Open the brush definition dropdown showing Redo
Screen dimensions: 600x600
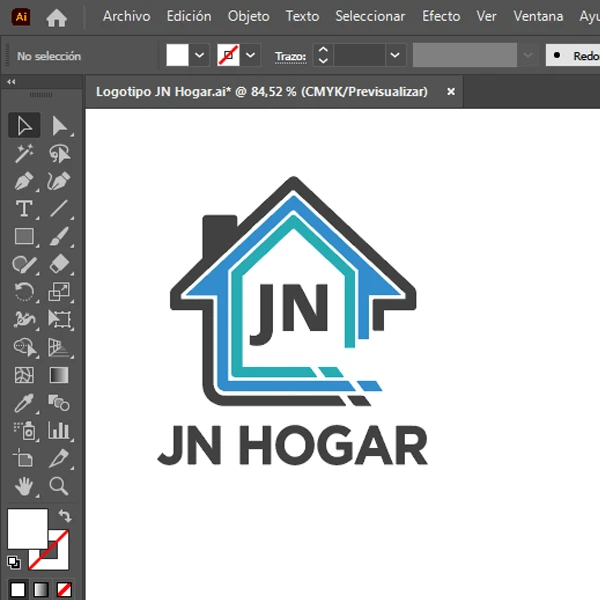(573, 55)
